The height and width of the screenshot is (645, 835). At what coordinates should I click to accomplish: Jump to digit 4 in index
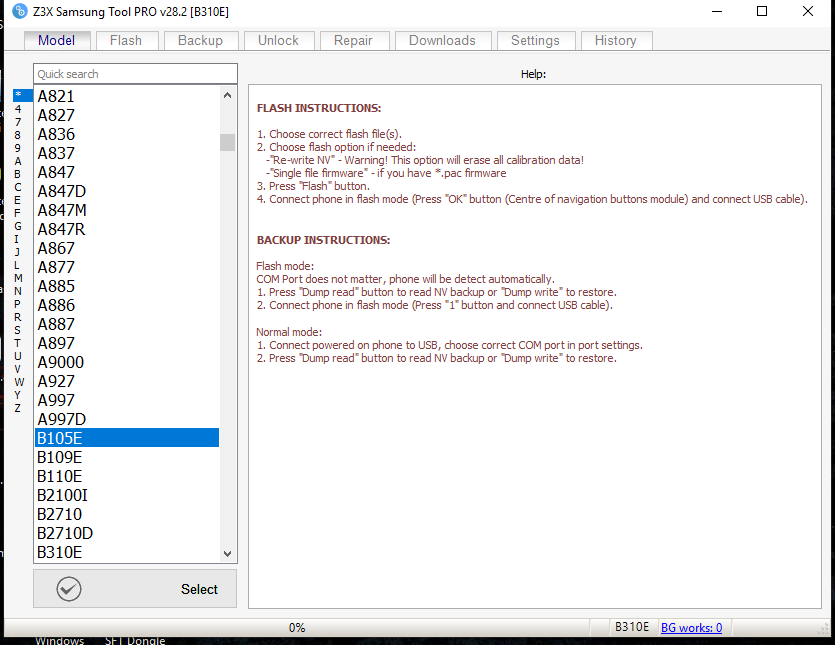(18, 109)
